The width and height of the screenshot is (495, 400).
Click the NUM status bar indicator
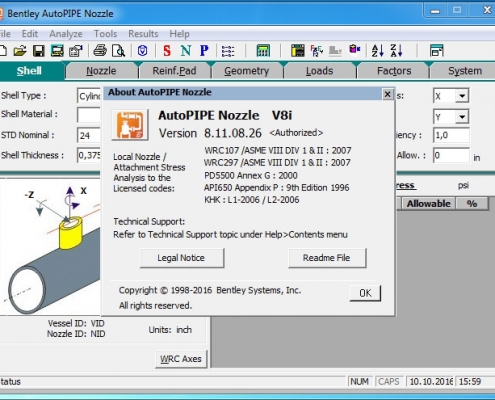359,381
